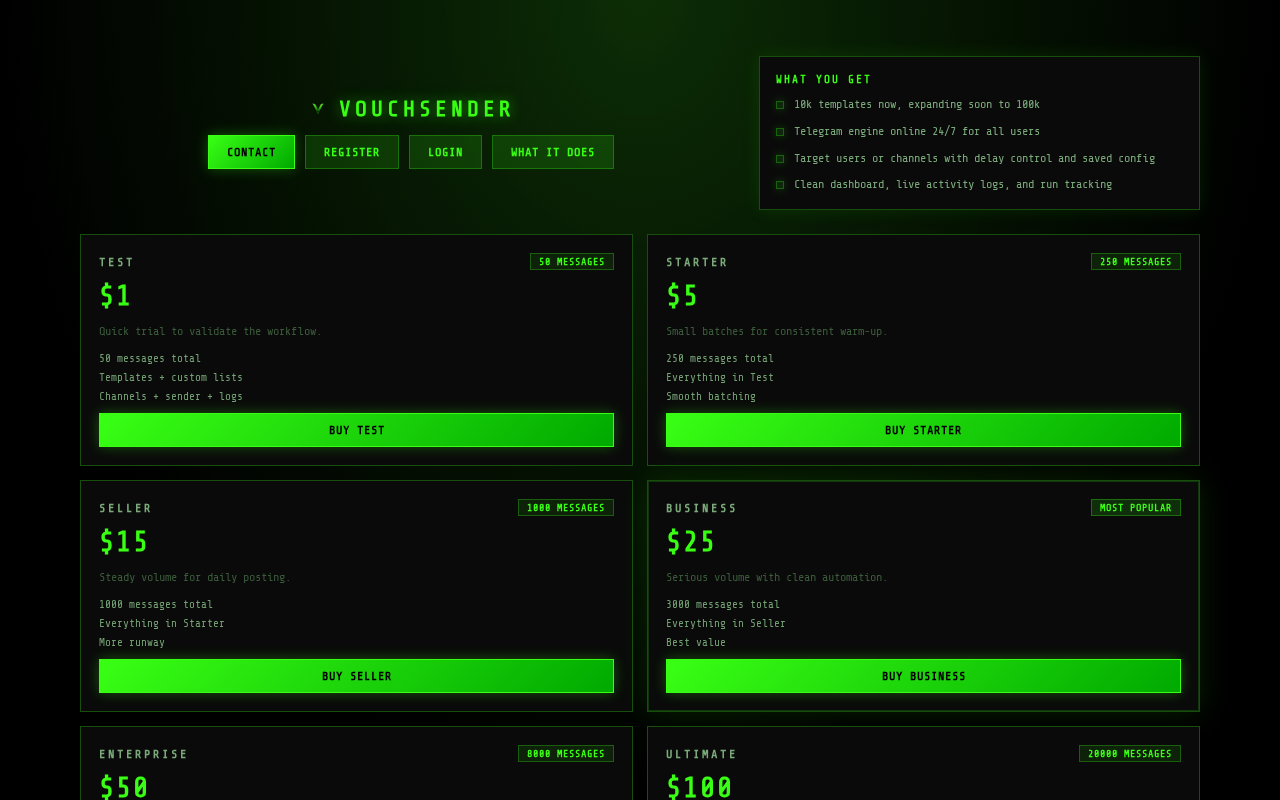
Task: Select bullet square beside 'Clean dashboard'
Action: 780,185
